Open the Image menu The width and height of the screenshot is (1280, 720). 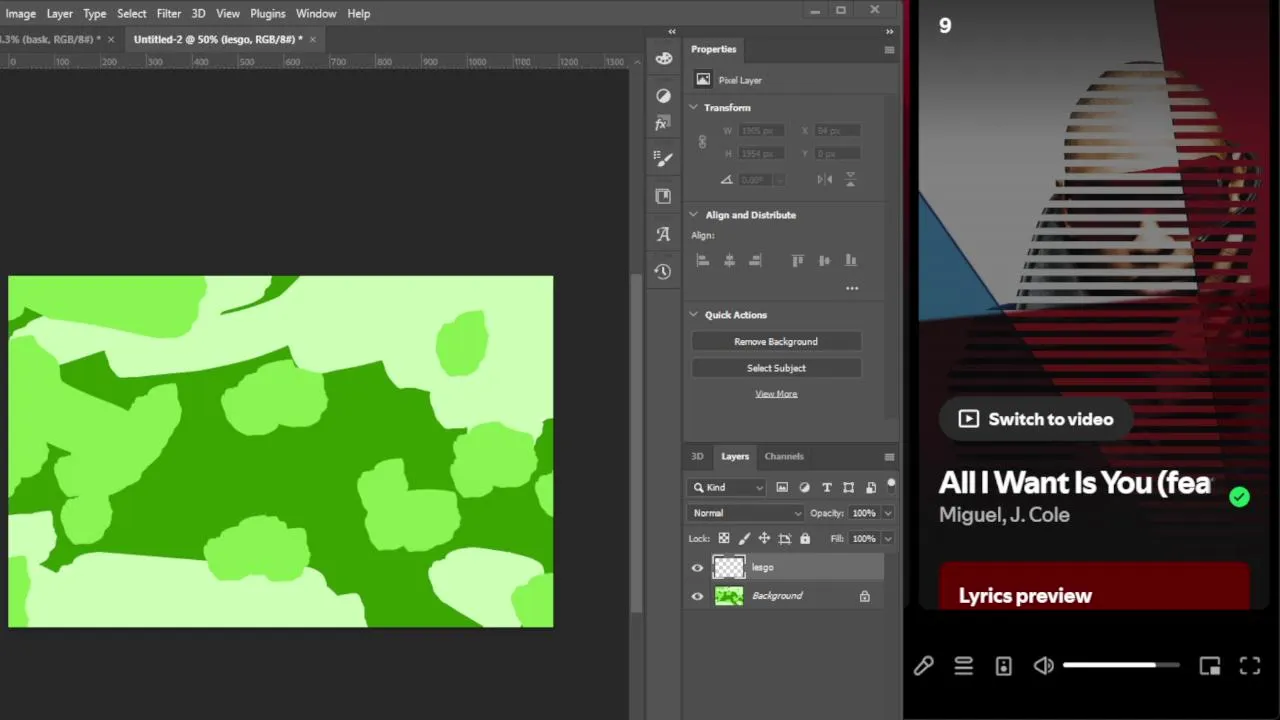click(20, 13)
